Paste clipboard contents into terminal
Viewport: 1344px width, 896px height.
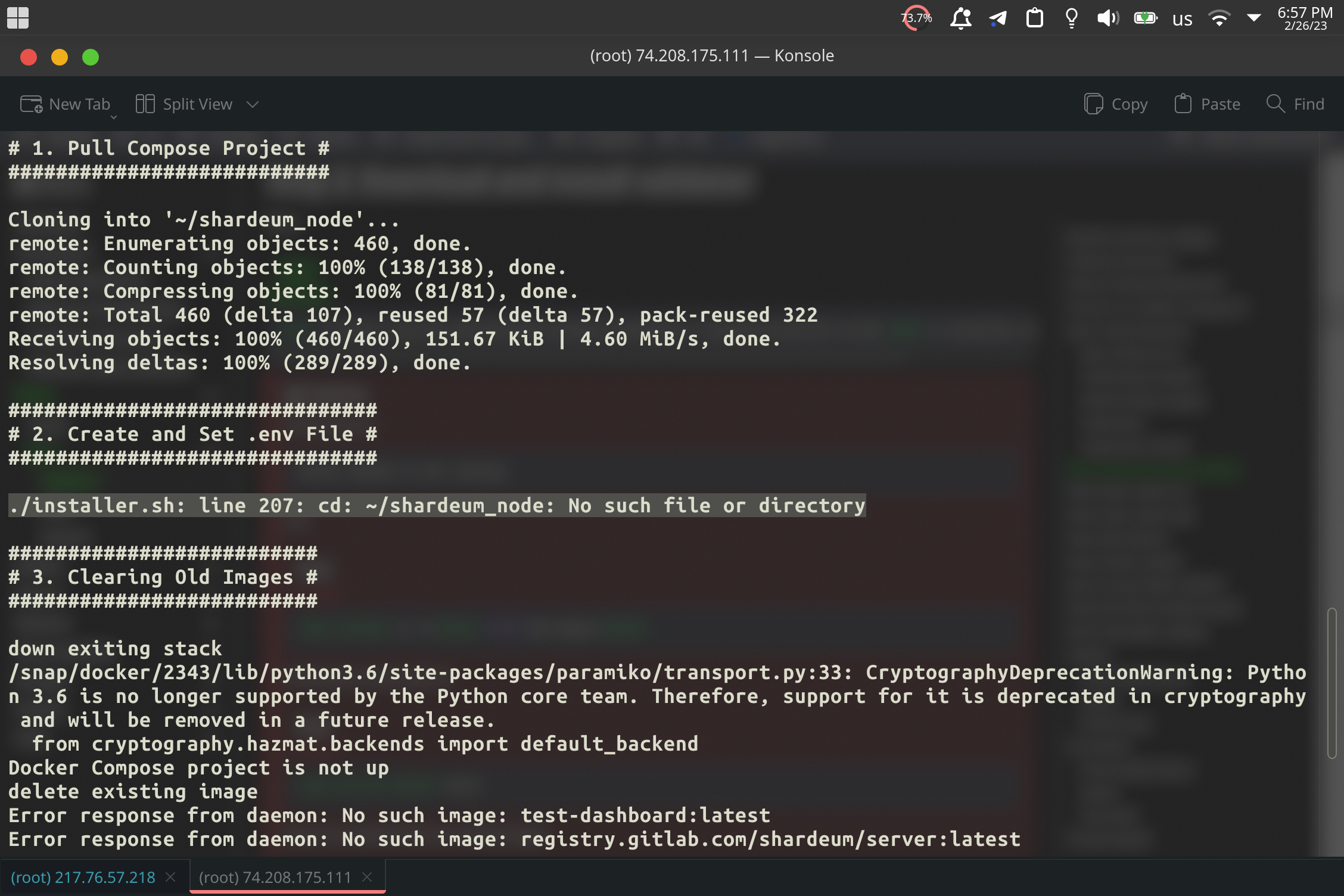click(x=1207, y=104)
